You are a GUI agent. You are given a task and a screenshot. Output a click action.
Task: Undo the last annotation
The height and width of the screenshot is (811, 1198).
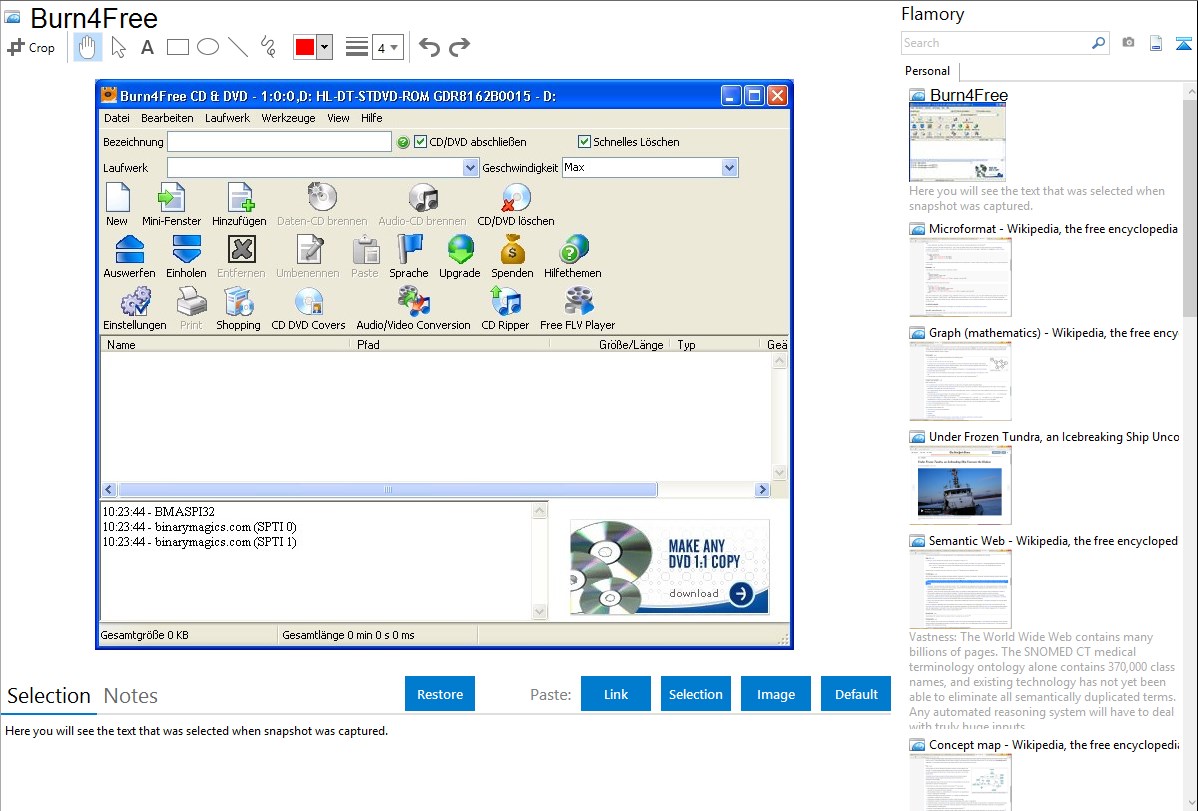tap(429, 47)
